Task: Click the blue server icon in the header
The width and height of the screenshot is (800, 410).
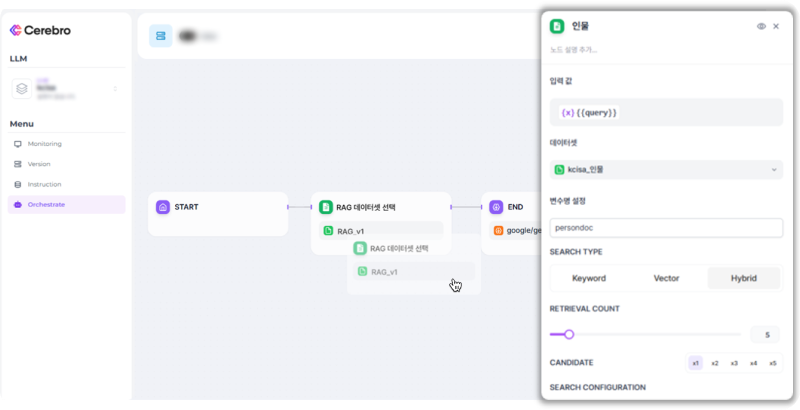Action: point(160,36)
